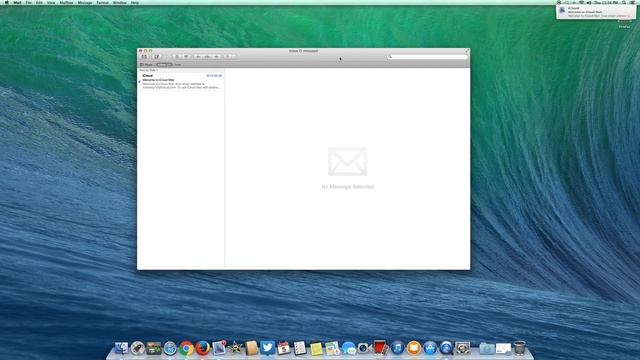Open Spotlight search in the menu bar
This screenshot has width=640, height=360.
(624, 2)
